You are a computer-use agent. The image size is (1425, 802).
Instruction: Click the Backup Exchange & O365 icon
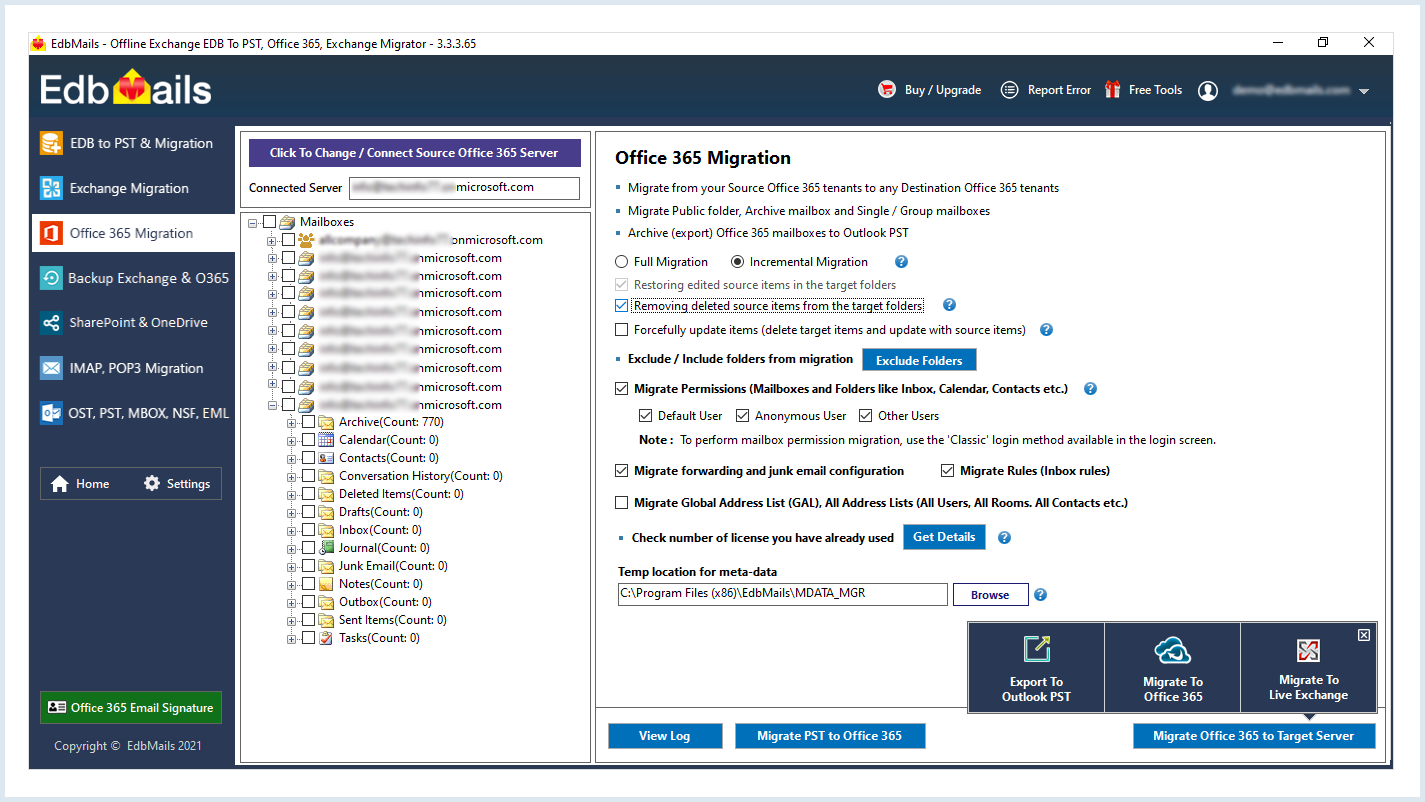pos(51,278)
